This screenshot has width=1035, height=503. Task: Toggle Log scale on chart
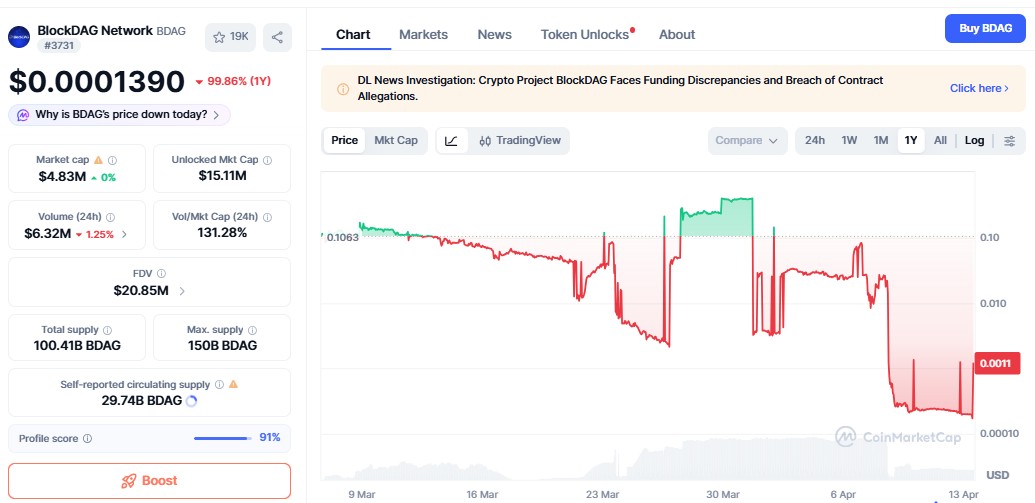point(974,141)
